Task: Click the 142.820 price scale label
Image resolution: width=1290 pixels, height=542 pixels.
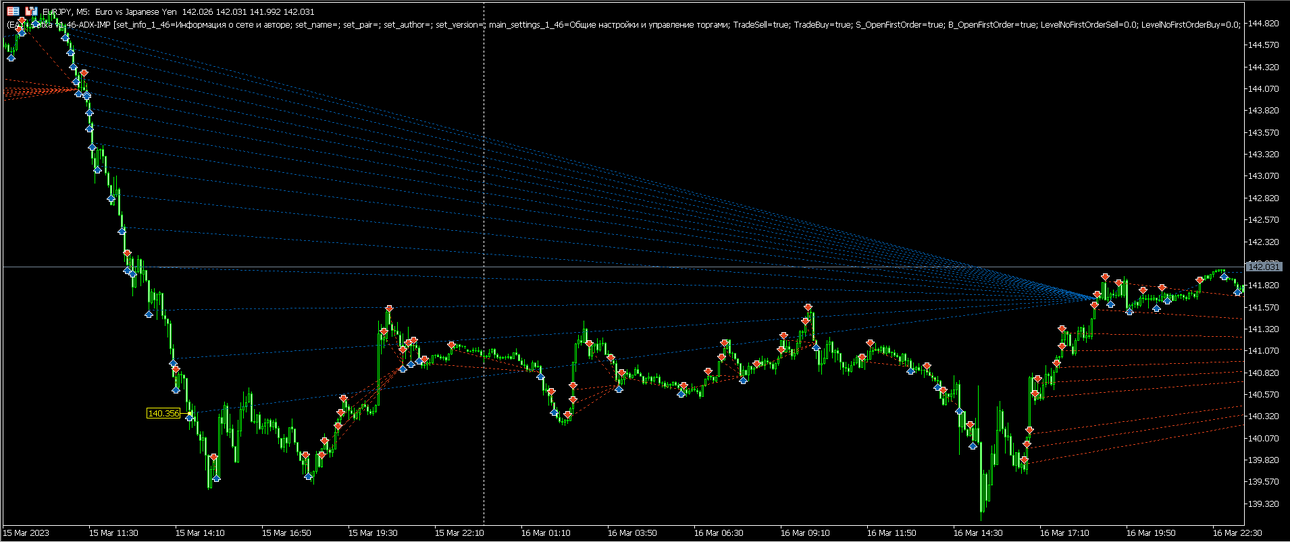Action: (1264, 198)
